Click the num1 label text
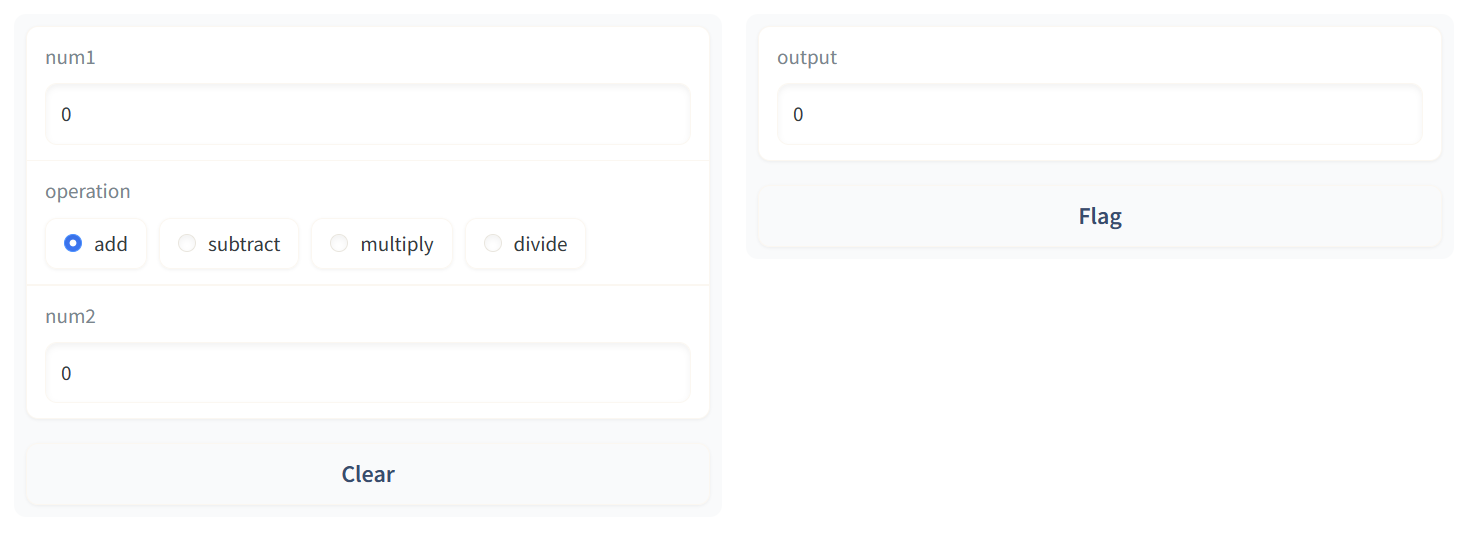Screen dimensions: 1475x536 (70, 57)
